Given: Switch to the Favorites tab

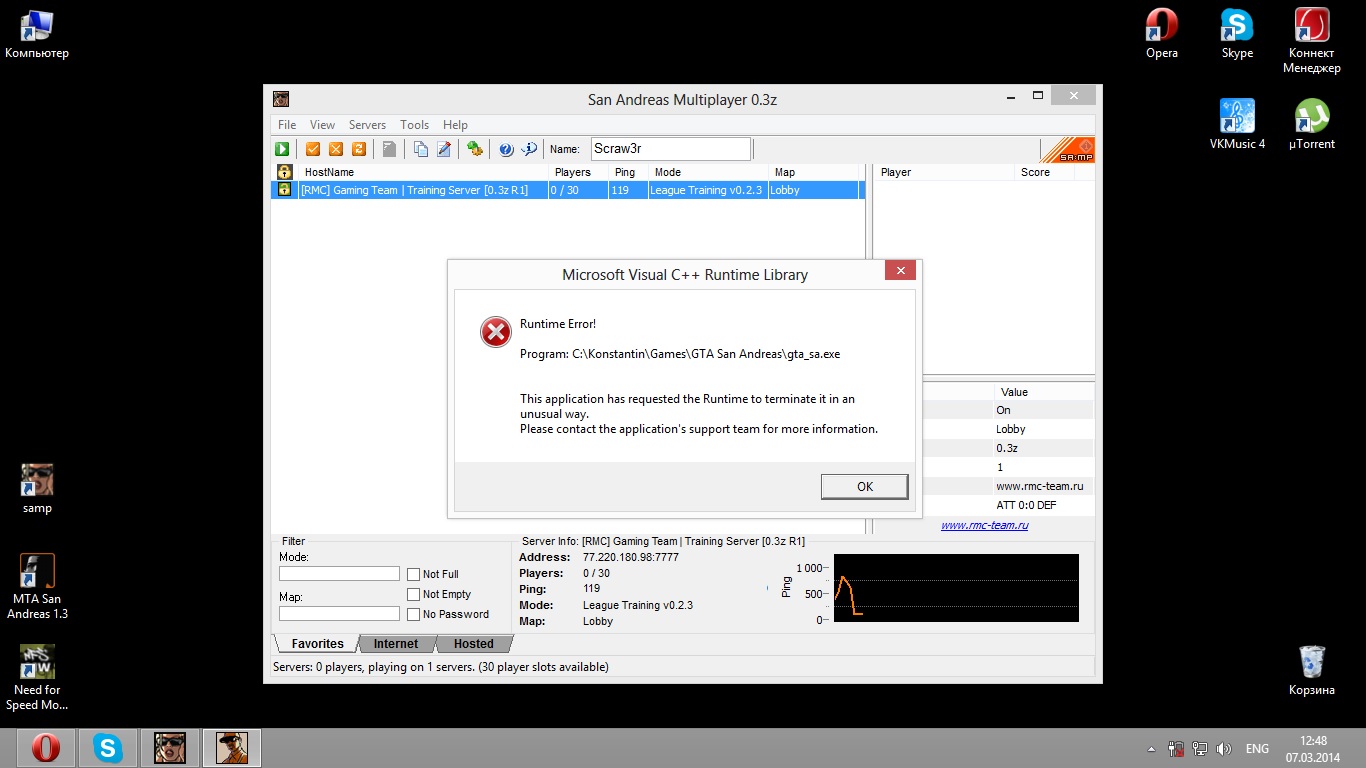Looking at the screenshot, I should pyautogui.click(x=317, y=644).
